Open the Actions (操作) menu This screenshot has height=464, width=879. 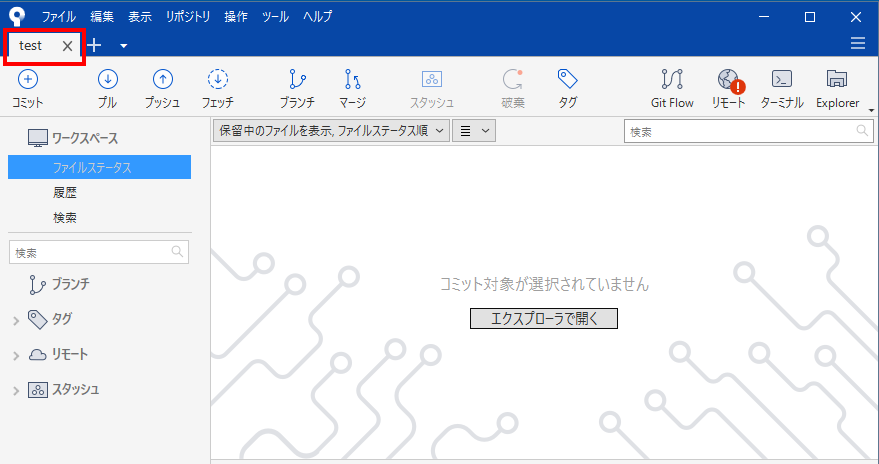tap(236, 17)
